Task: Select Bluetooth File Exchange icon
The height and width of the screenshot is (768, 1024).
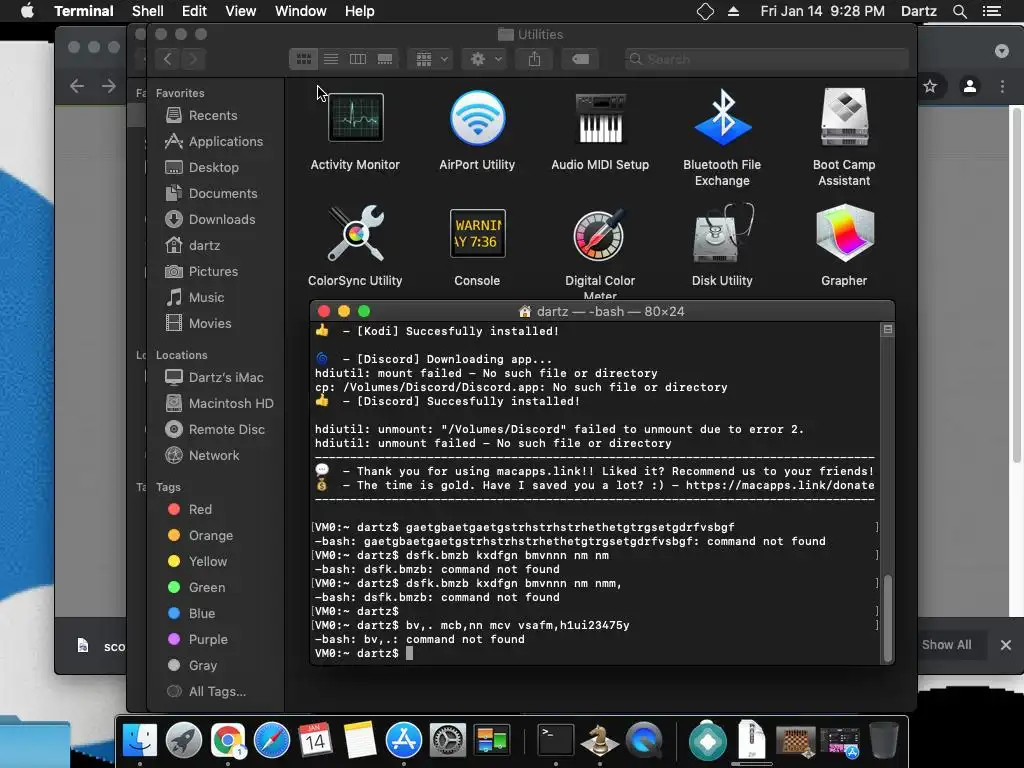Action: tap(722, 118)
